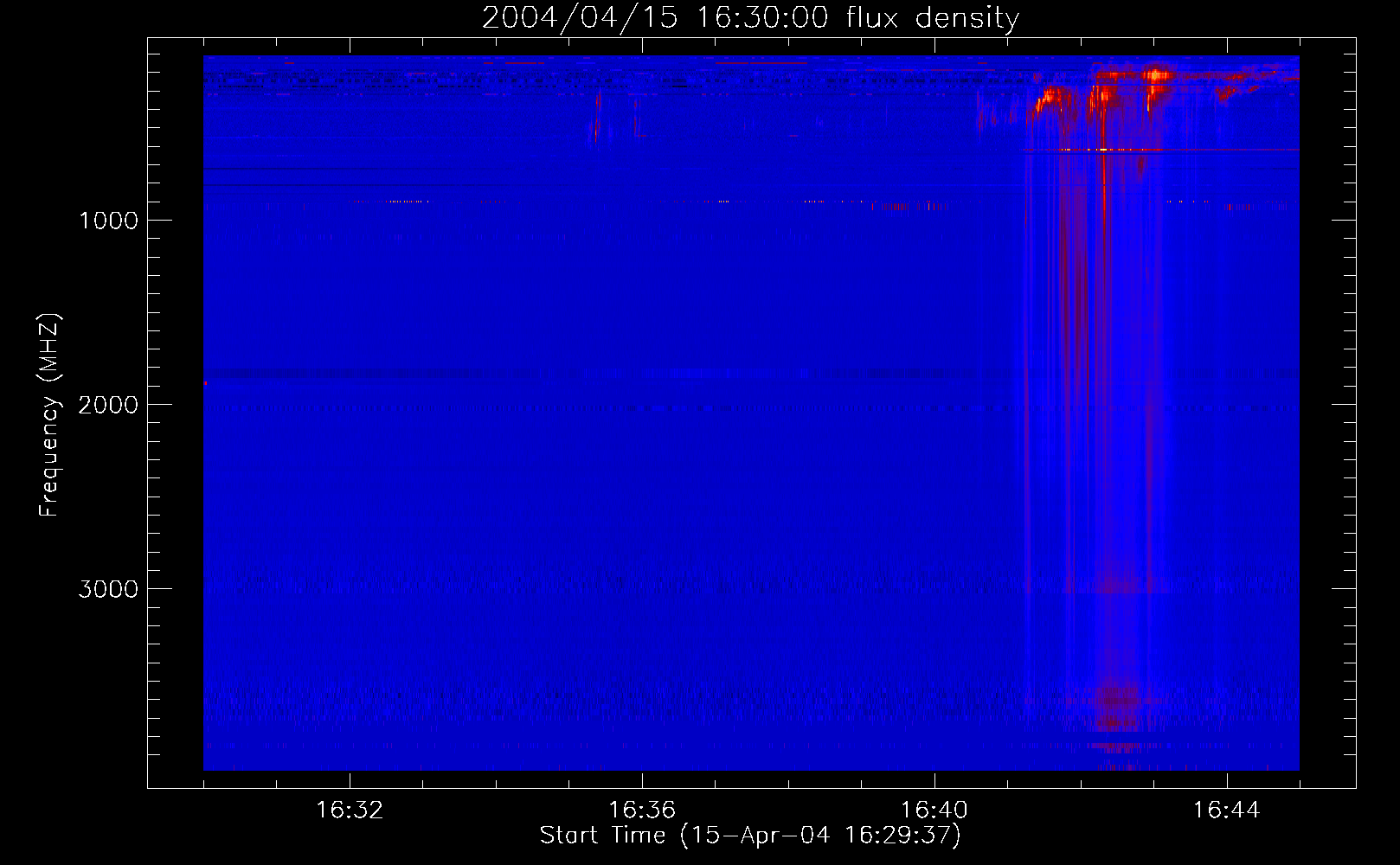Viewport: 1400px width, 865px height.
Task: Click the plot title '2004/04/15 16:30:00 flux density'
Action: click(750, 18)
